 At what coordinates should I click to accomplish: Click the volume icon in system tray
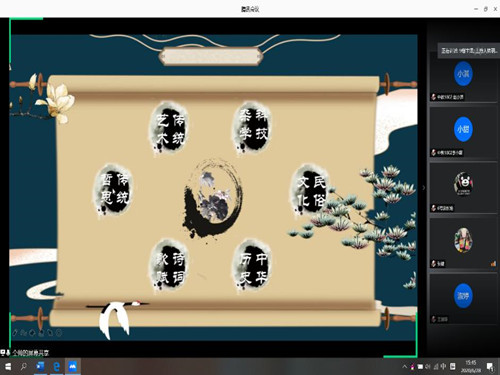tap(428, 367)
